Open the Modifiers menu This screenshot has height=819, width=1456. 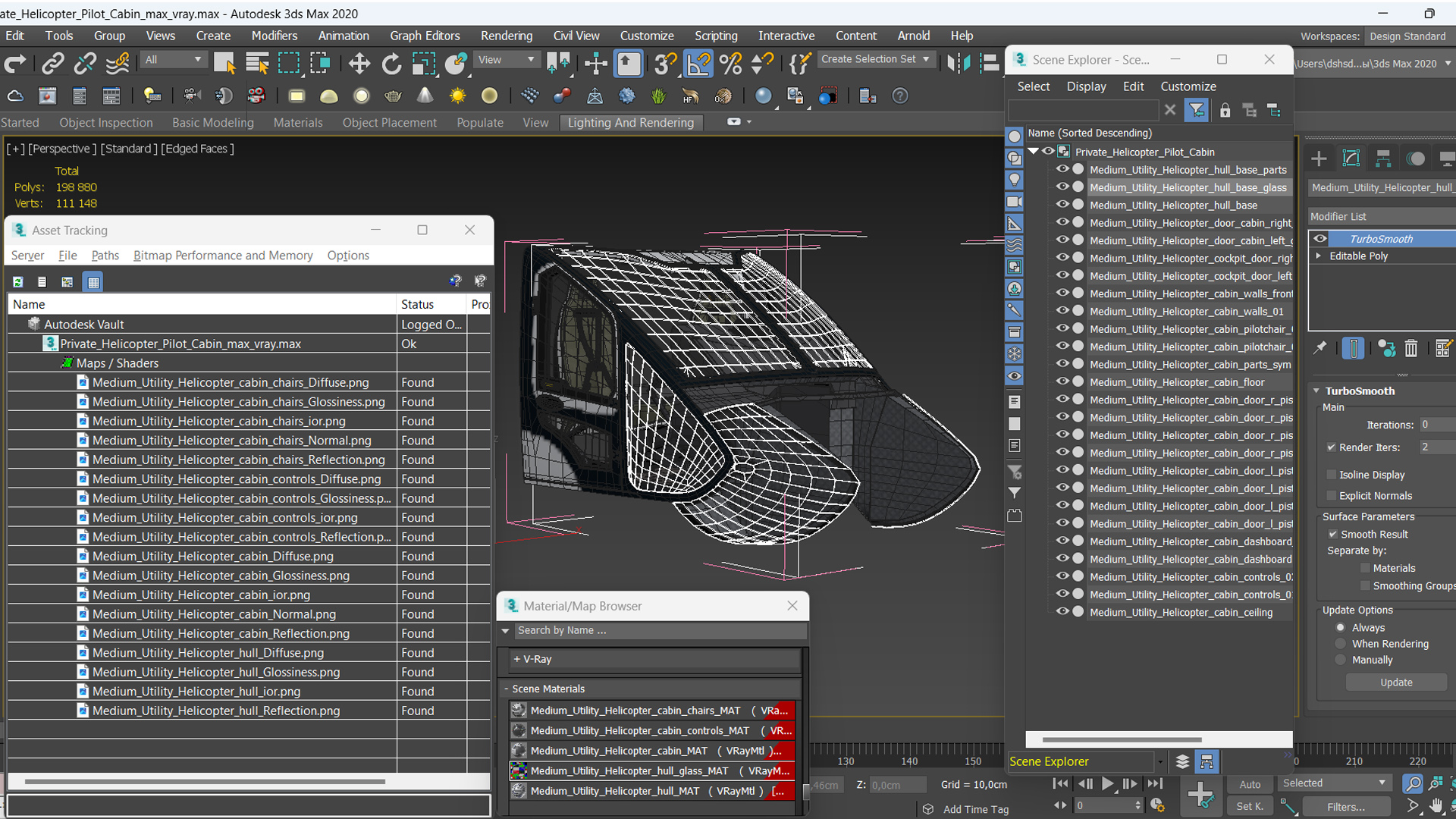(x=274, y=36)
